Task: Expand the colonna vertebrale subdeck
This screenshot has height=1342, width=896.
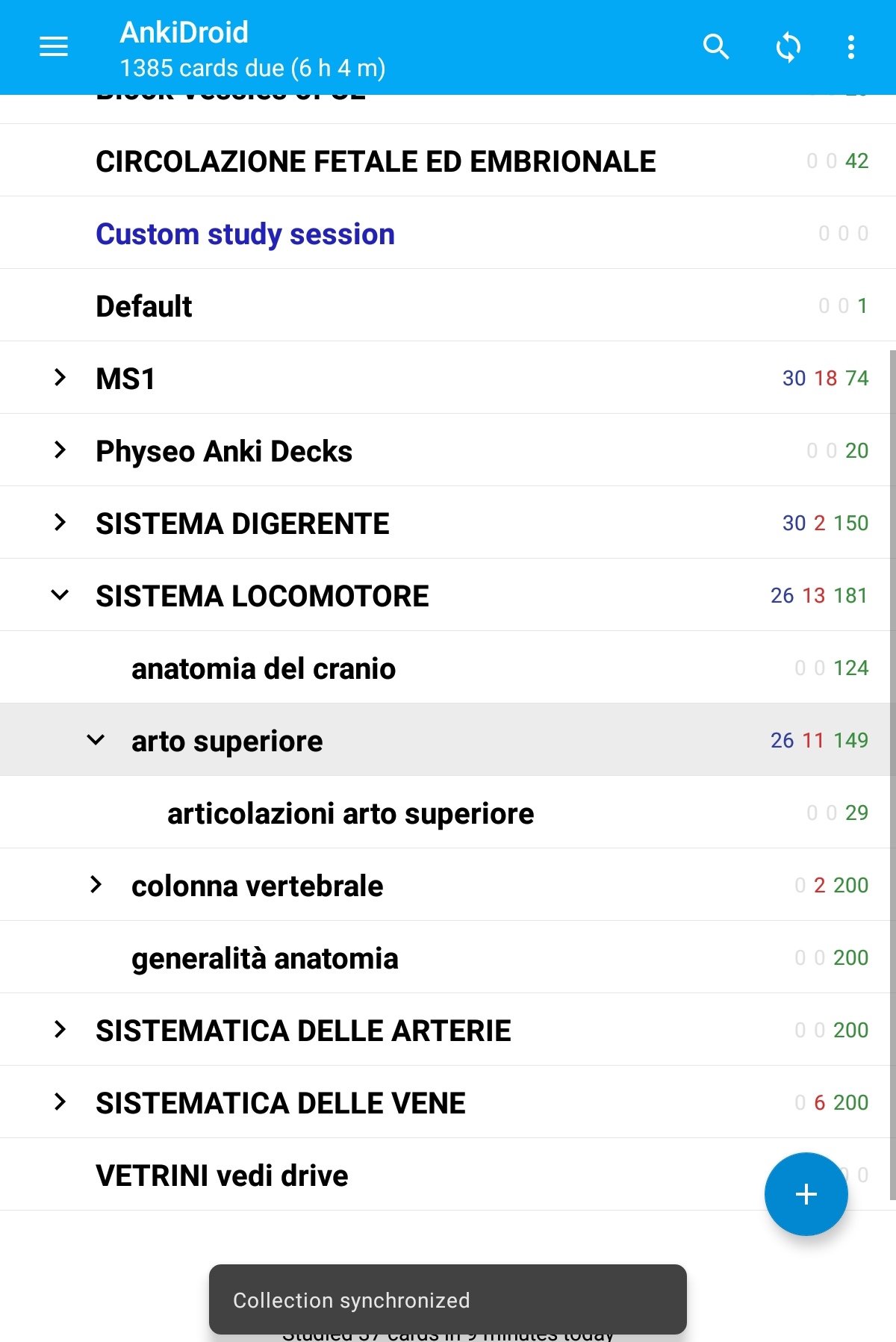Action: pyautogui.click(x=96, y=885)
